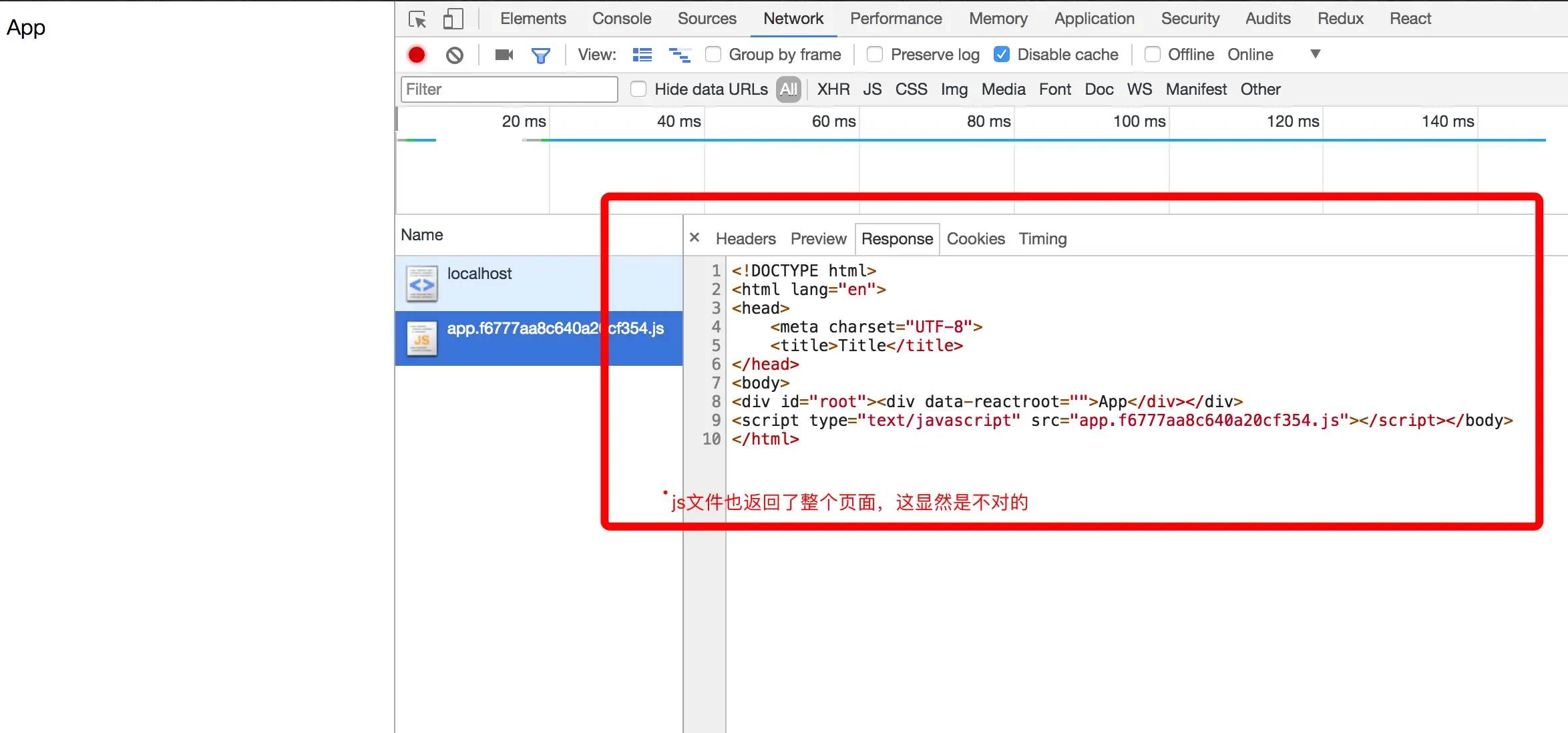Tick the Hide data URLs checkbox
Viewport: 1568px width, 733px height.
click(x=638, y=89)
